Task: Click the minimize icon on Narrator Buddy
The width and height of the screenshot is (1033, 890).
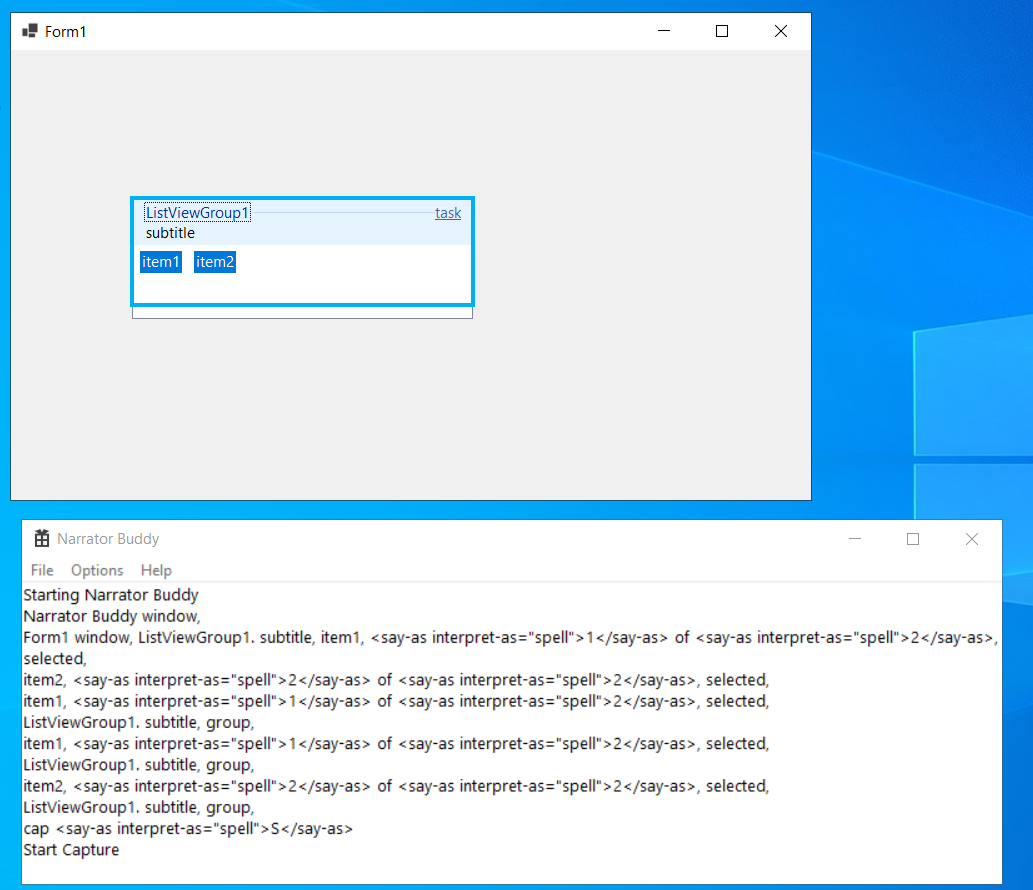Action: [x=855, y=538]
